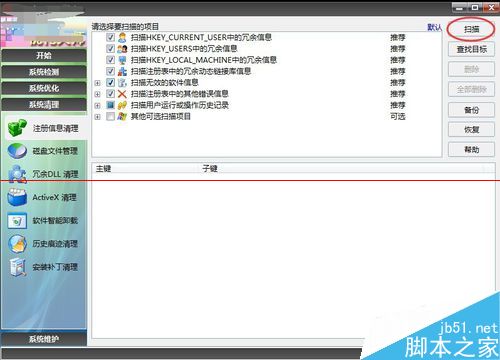
Task: Click users icon beside 扫描HKEY_USERS row
Action: tap(122, 49)
